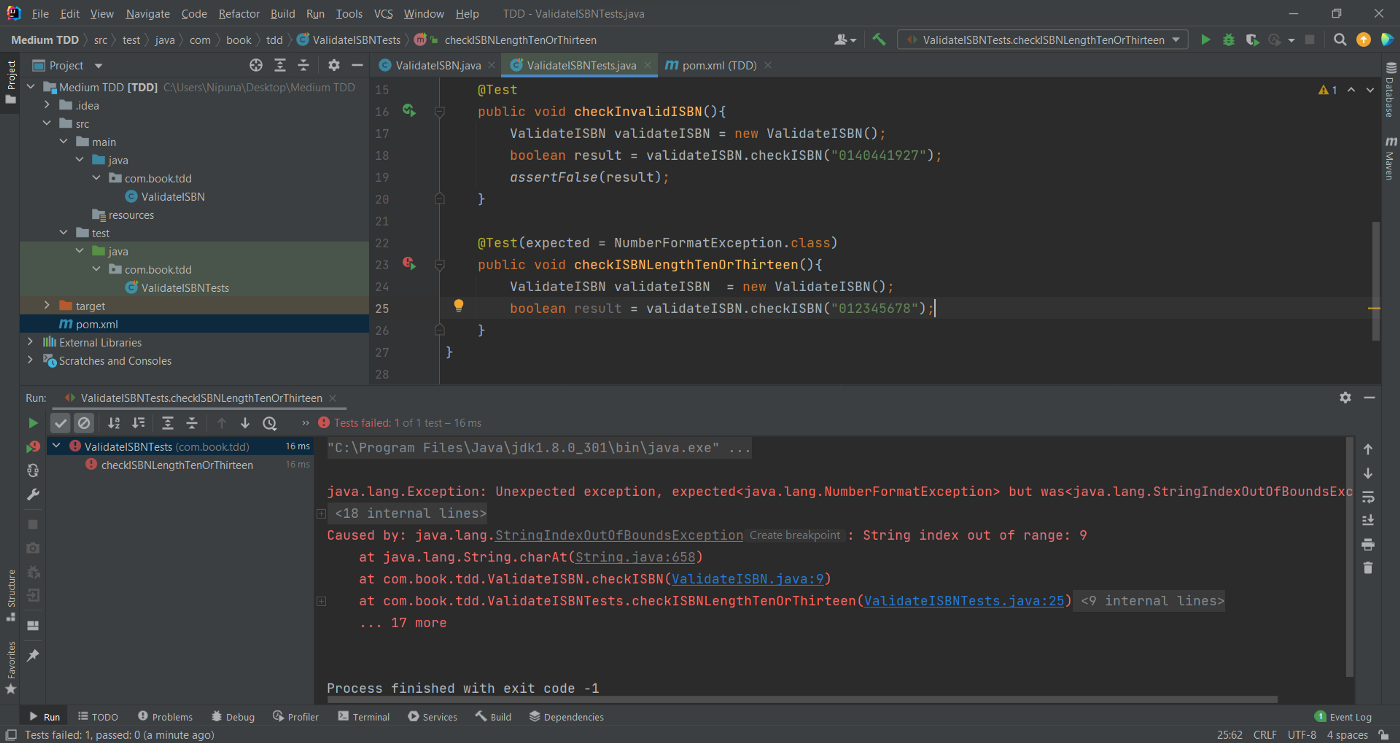1400x743 pixels.
Task: Toggle Show Ignored tests button
Action: pyautogui.click(x=84, y=423)
